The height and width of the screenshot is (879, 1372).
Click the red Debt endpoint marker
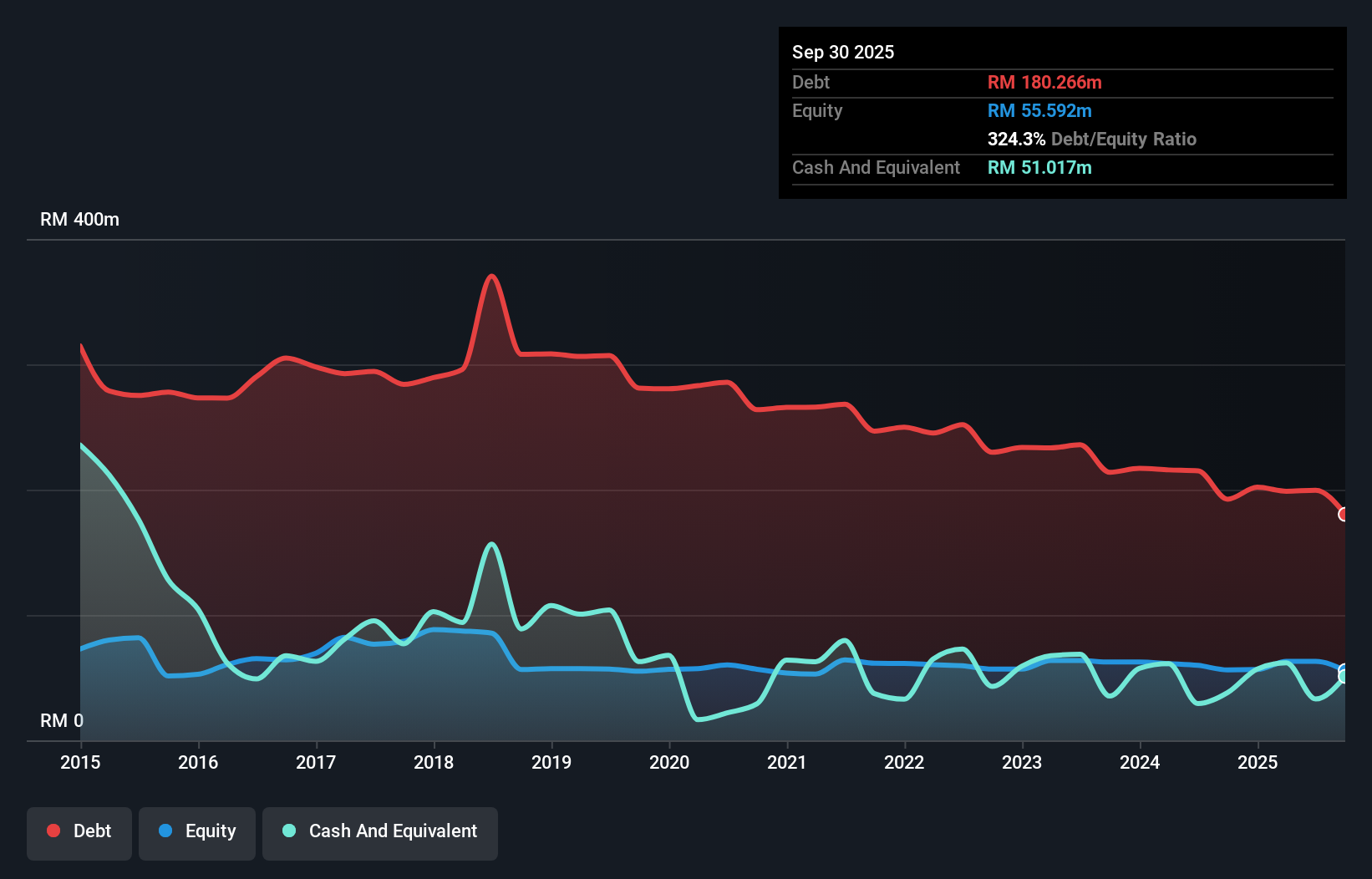click(x=1344, y=514)
